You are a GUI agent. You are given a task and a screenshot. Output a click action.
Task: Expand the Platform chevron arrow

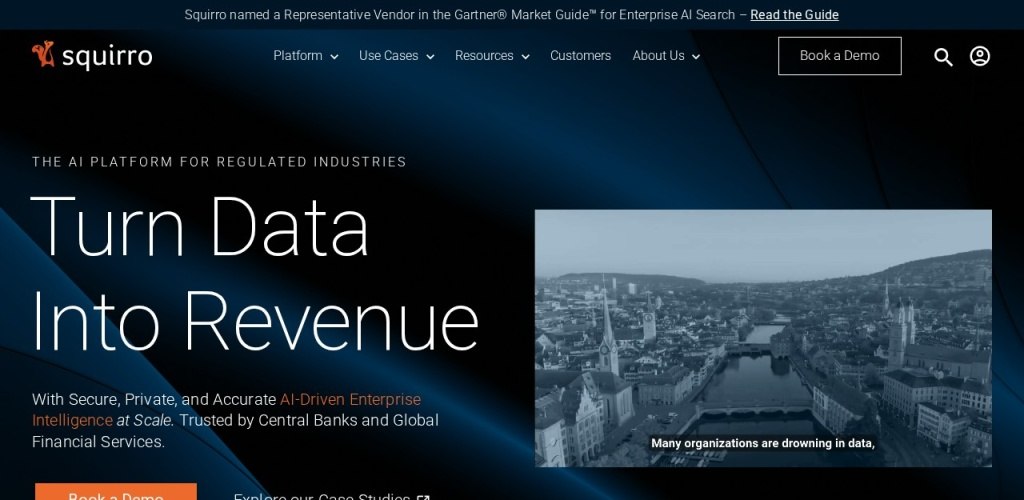point(334,57)
